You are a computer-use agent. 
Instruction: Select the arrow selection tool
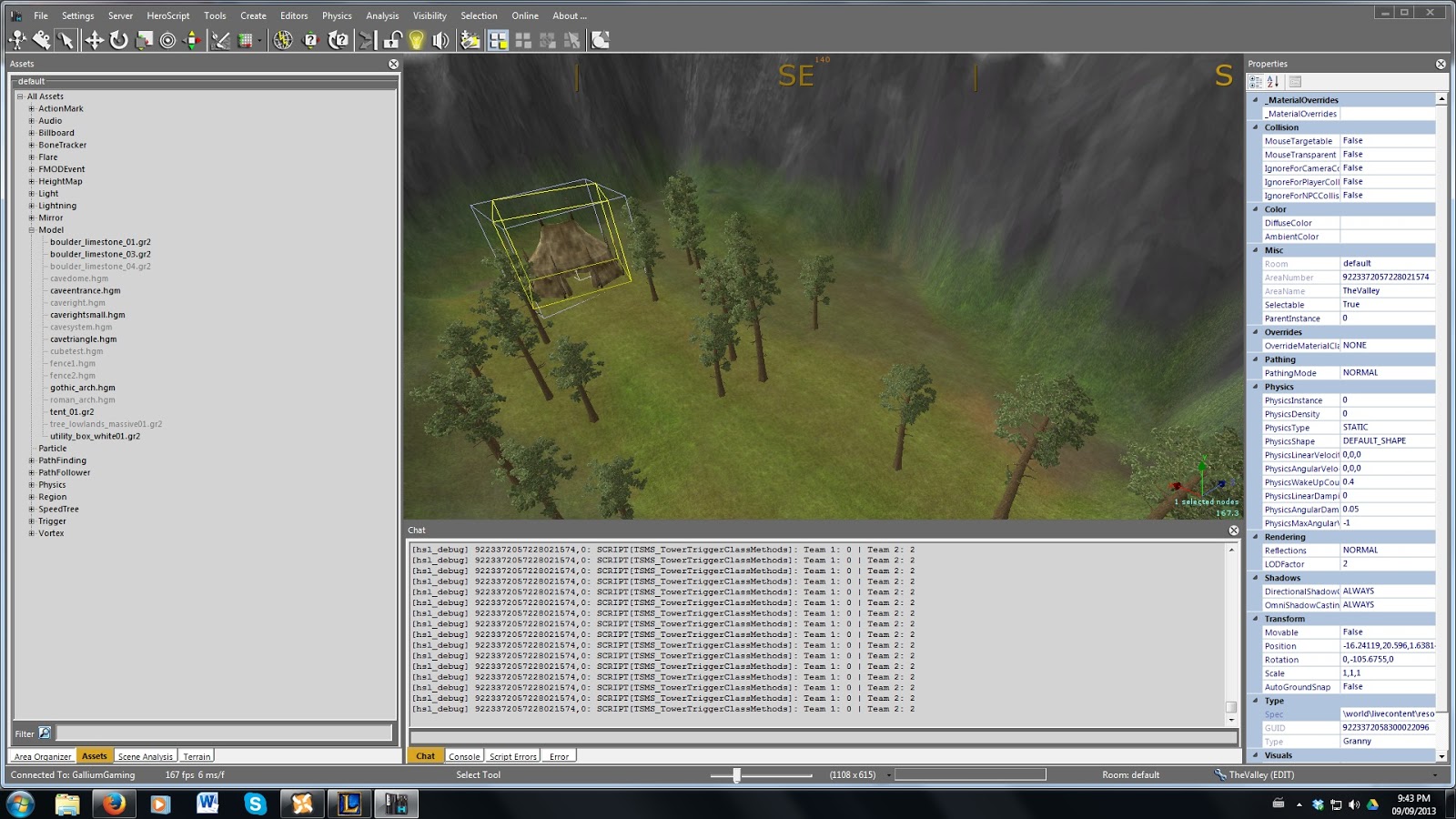(66, 39)
